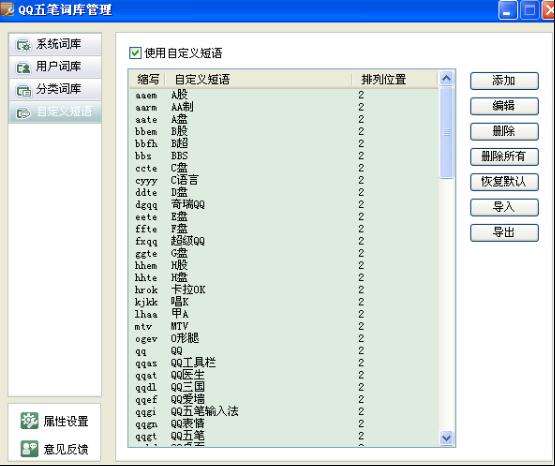This screenshot has height=466, width=555.
Task: Select the aaem A股 row
Action: coord(283,95)
